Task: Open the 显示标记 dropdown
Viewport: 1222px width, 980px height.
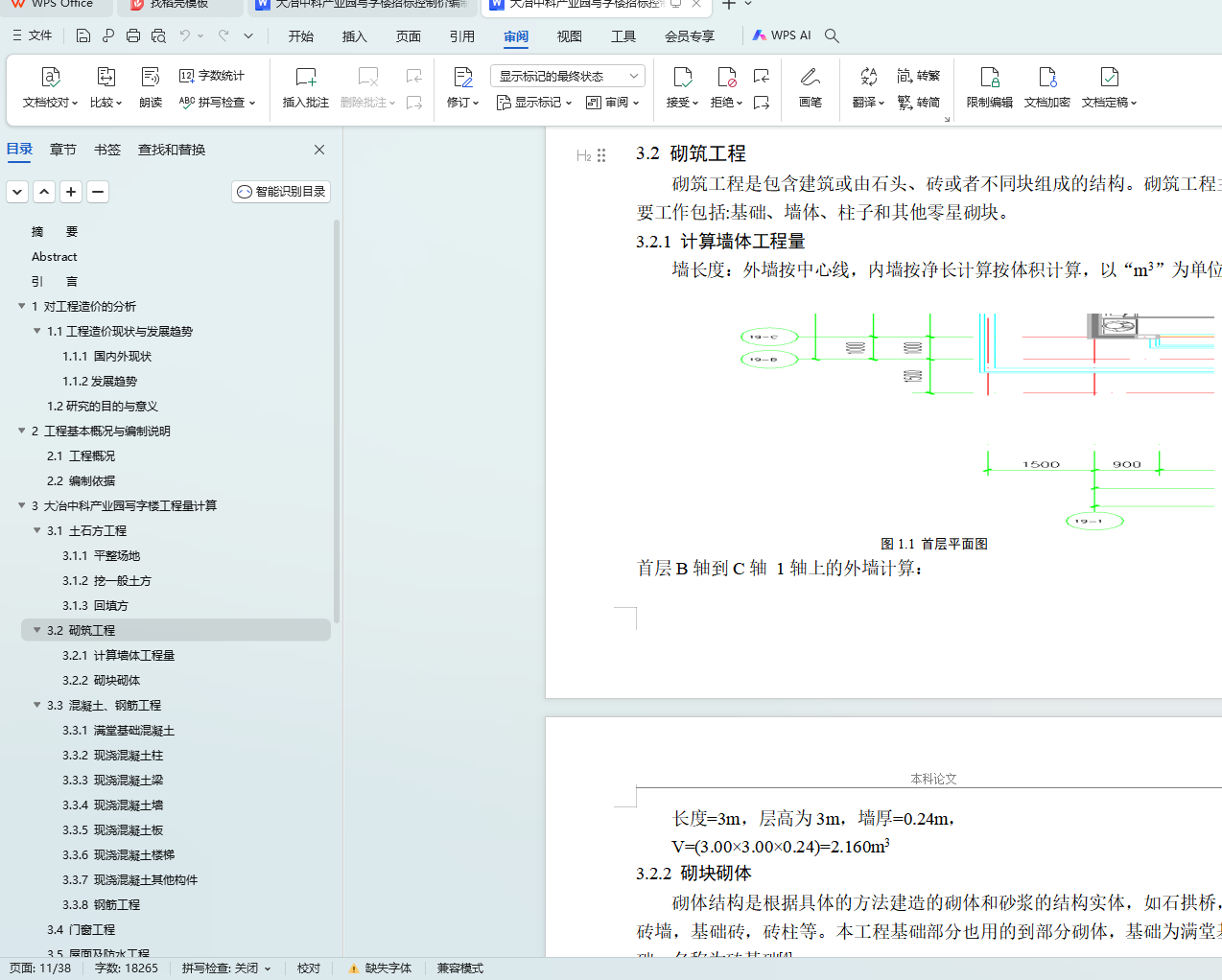Action: [x=534, y=103]
